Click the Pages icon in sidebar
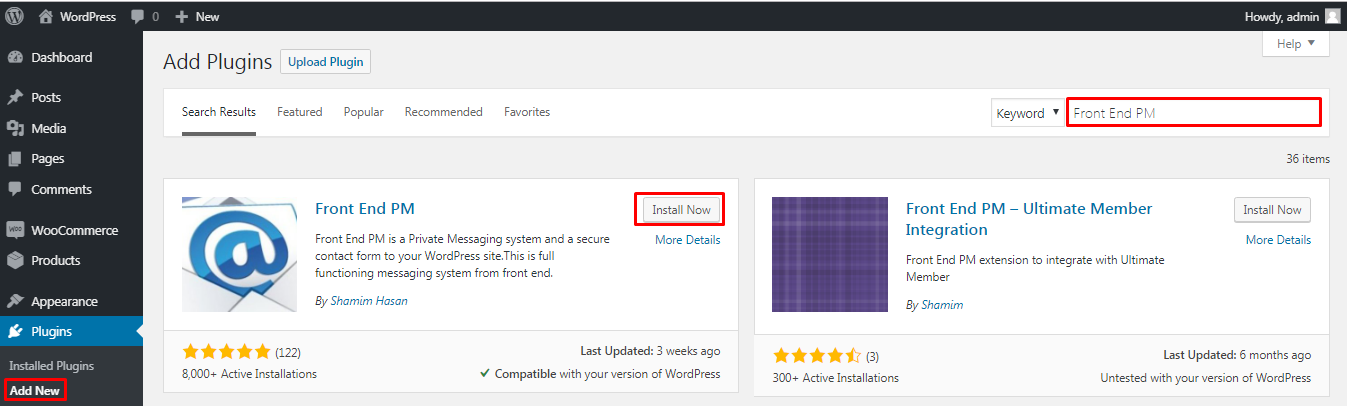Viewport: 1347px width, 406px height. coord(15,159)
